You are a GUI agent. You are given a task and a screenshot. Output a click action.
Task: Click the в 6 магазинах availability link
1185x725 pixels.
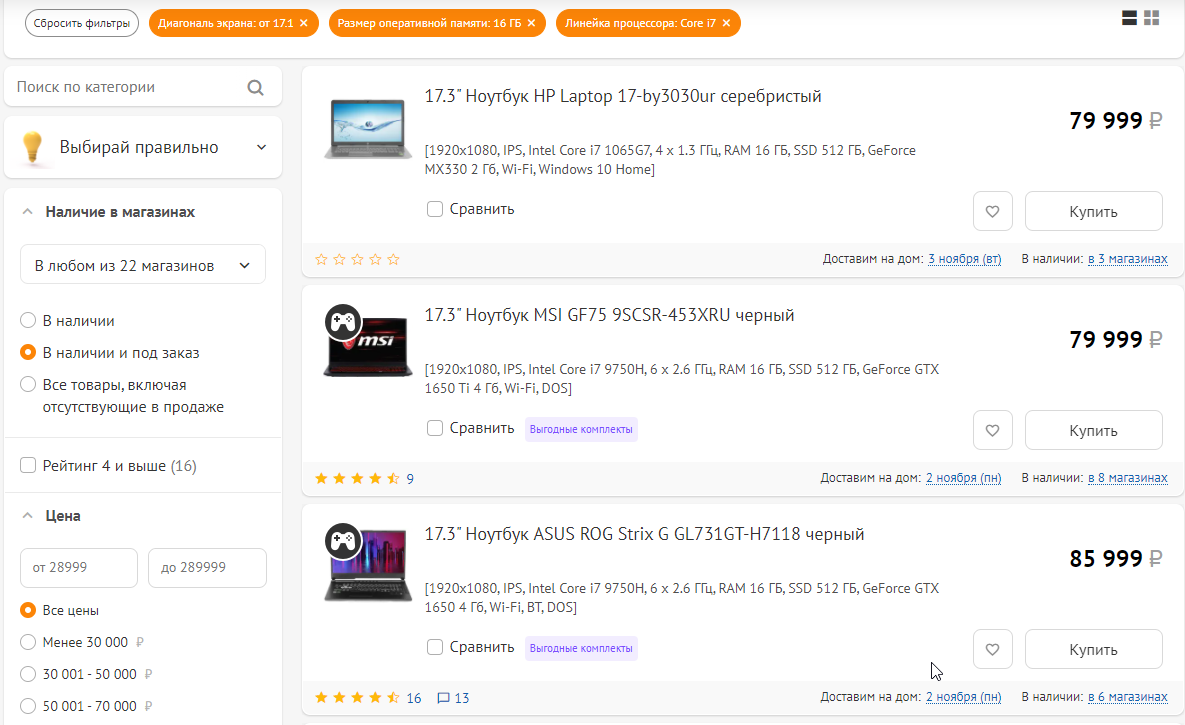[1128, 697]
